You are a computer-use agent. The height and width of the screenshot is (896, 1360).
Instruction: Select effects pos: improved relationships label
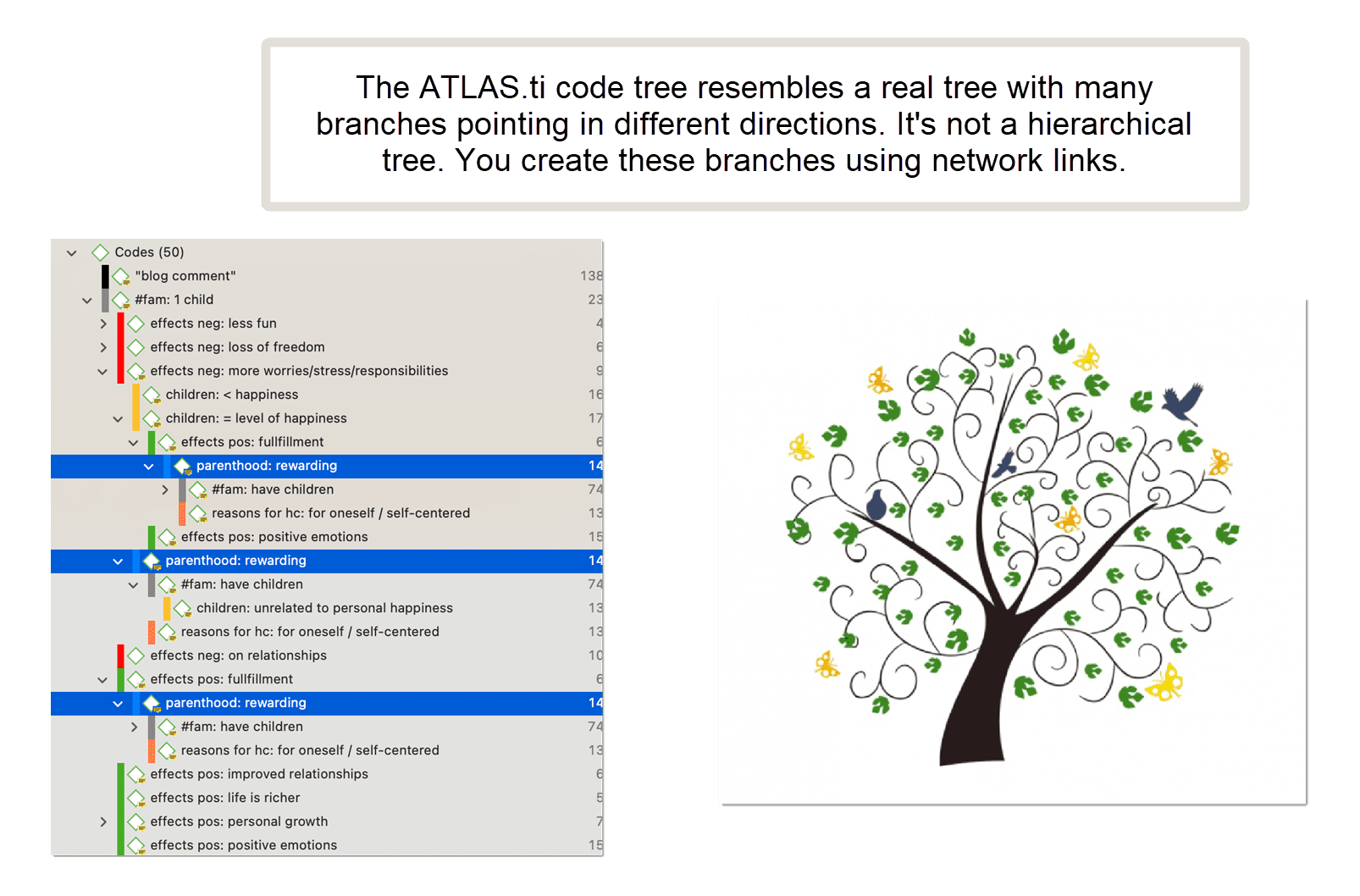coord(259,774)
